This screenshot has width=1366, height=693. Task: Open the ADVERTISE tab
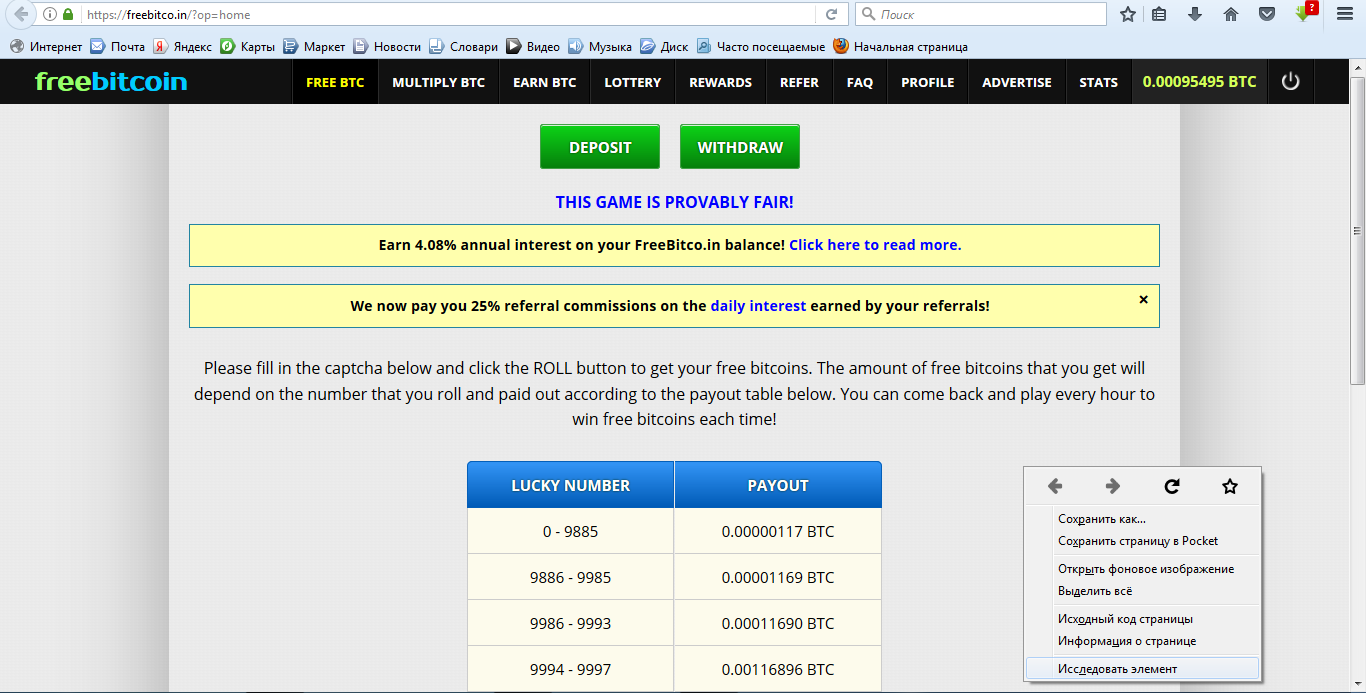[1016, 82]
